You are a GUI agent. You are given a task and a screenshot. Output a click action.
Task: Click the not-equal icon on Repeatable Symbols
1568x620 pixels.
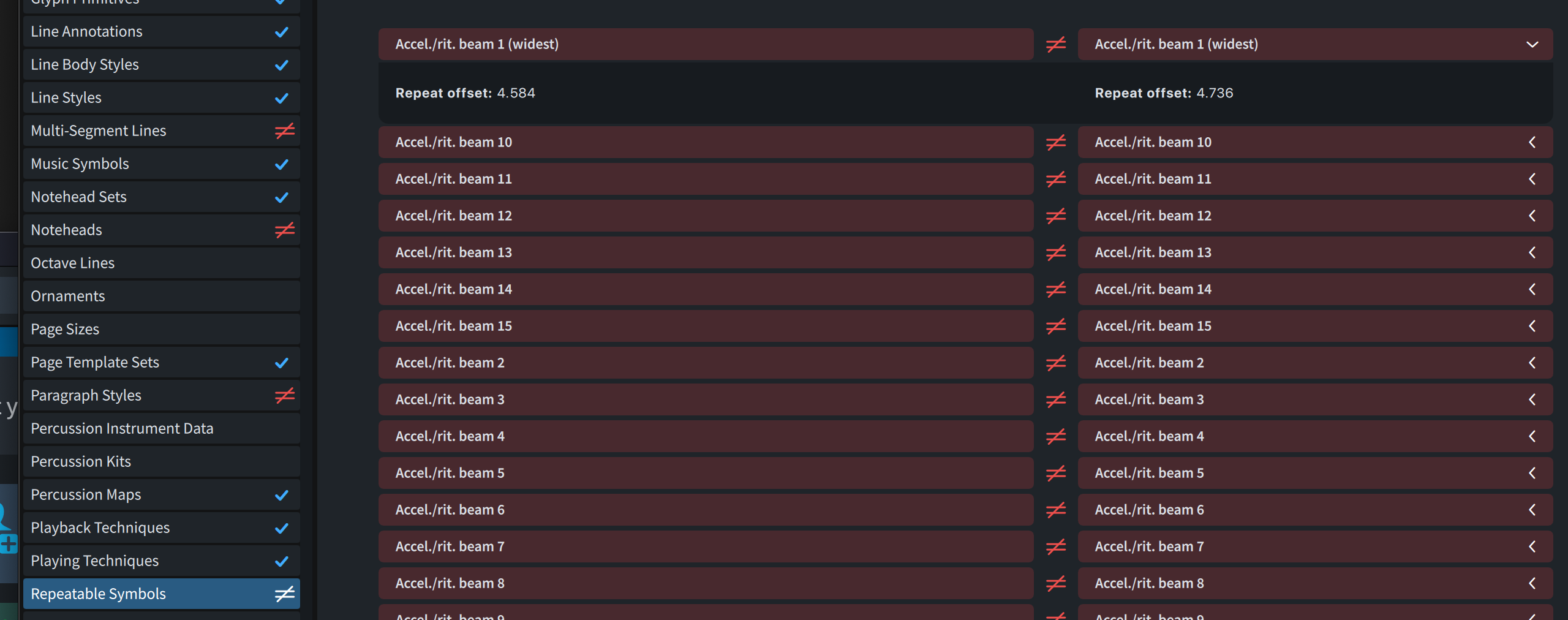284,594
